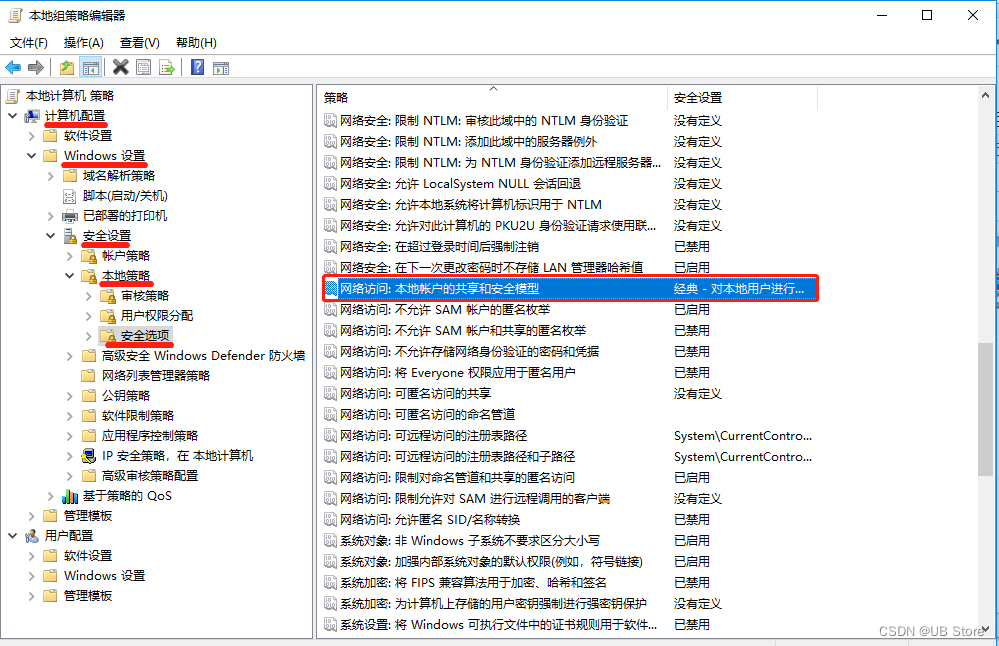999x646 pixels.
Task: Click the IP 安全策略 node icon
Action: [x=89, y=456]
